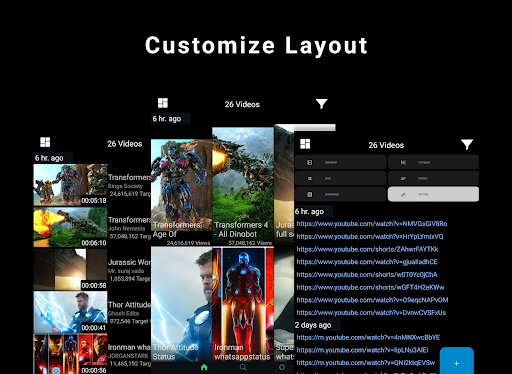Click the '57,048,162 Views' count in grid
The height and width of the screenshot is (374, 512).
coord(250,243)
